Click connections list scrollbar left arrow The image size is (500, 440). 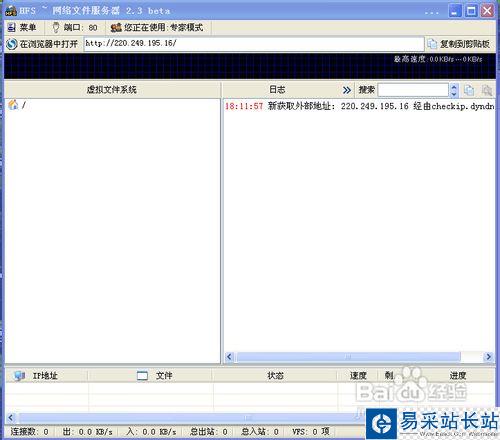[11, 418]
